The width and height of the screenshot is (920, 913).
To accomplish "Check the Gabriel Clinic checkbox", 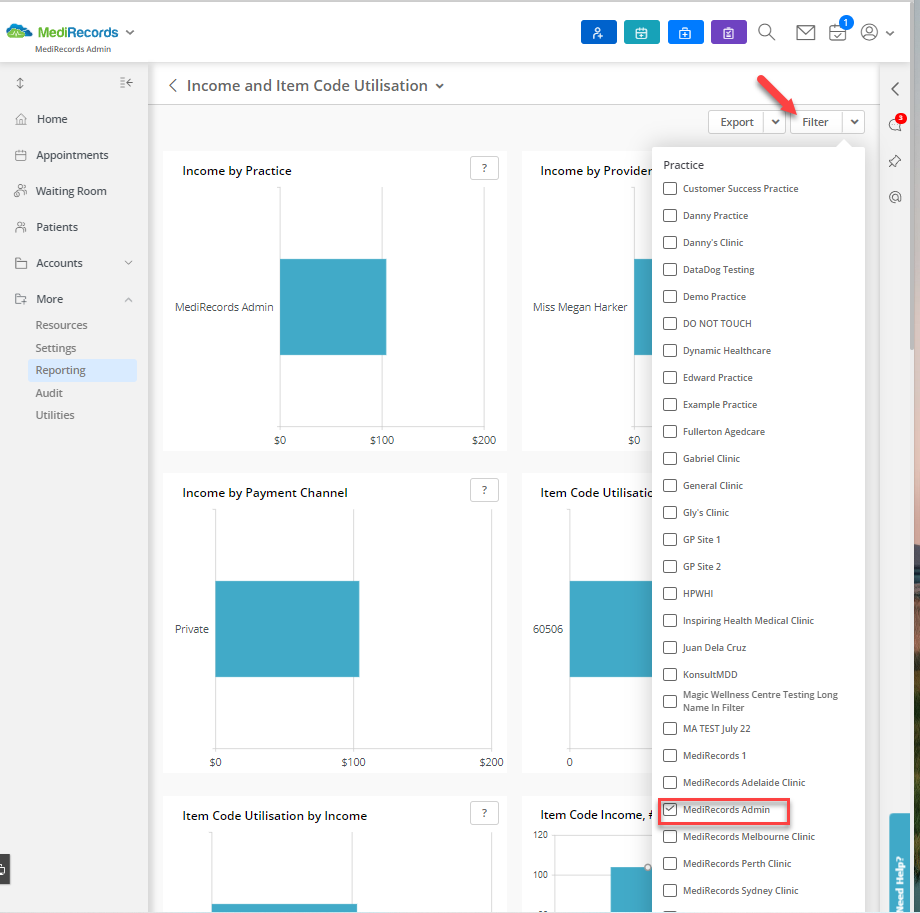I will coord(669,458).
